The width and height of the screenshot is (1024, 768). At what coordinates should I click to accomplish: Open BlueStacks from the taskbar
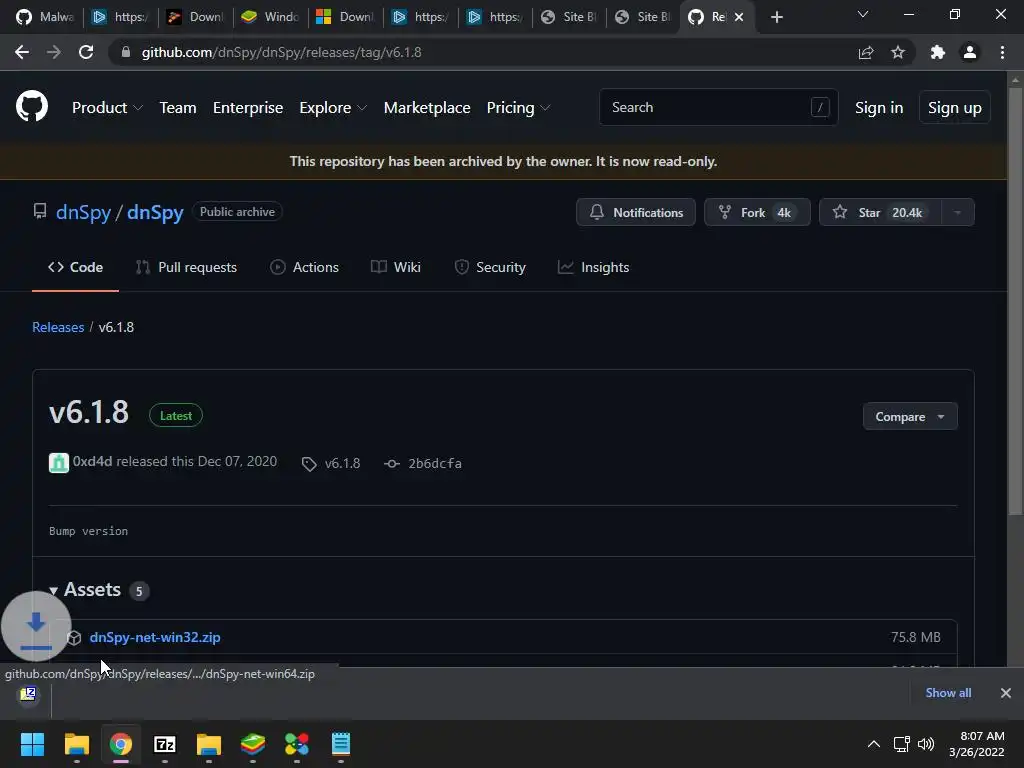click(253, 744)
